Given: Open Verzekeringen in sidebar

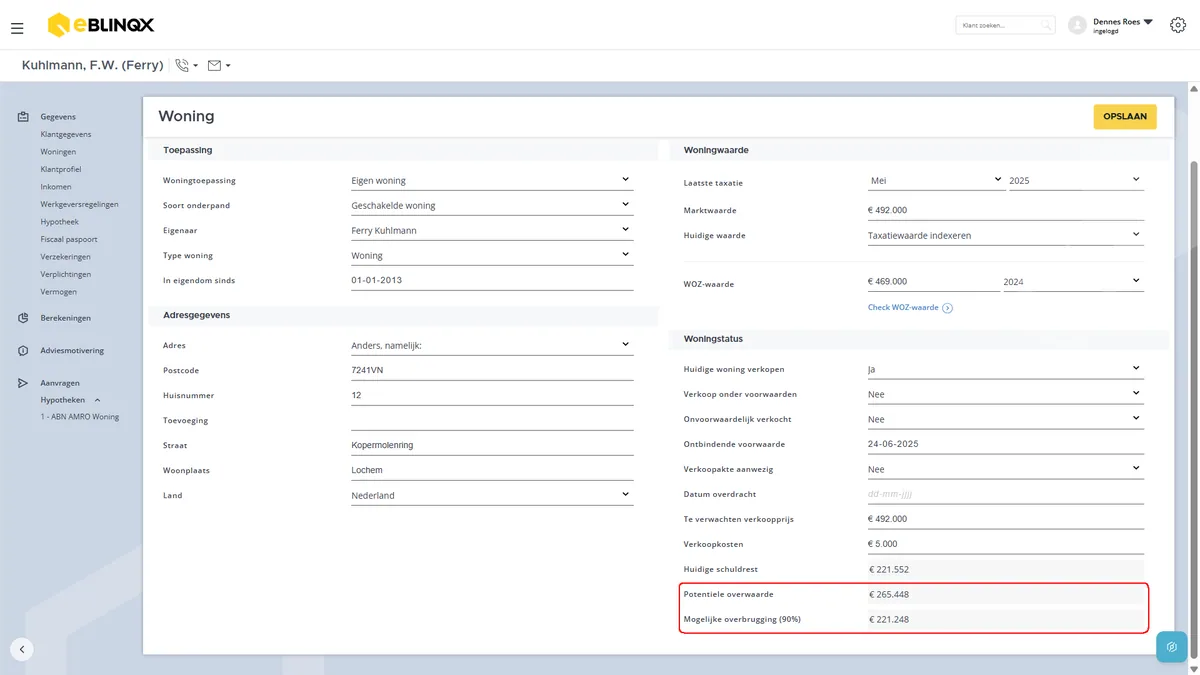Looking at the screenshot, I should (65, 257).
